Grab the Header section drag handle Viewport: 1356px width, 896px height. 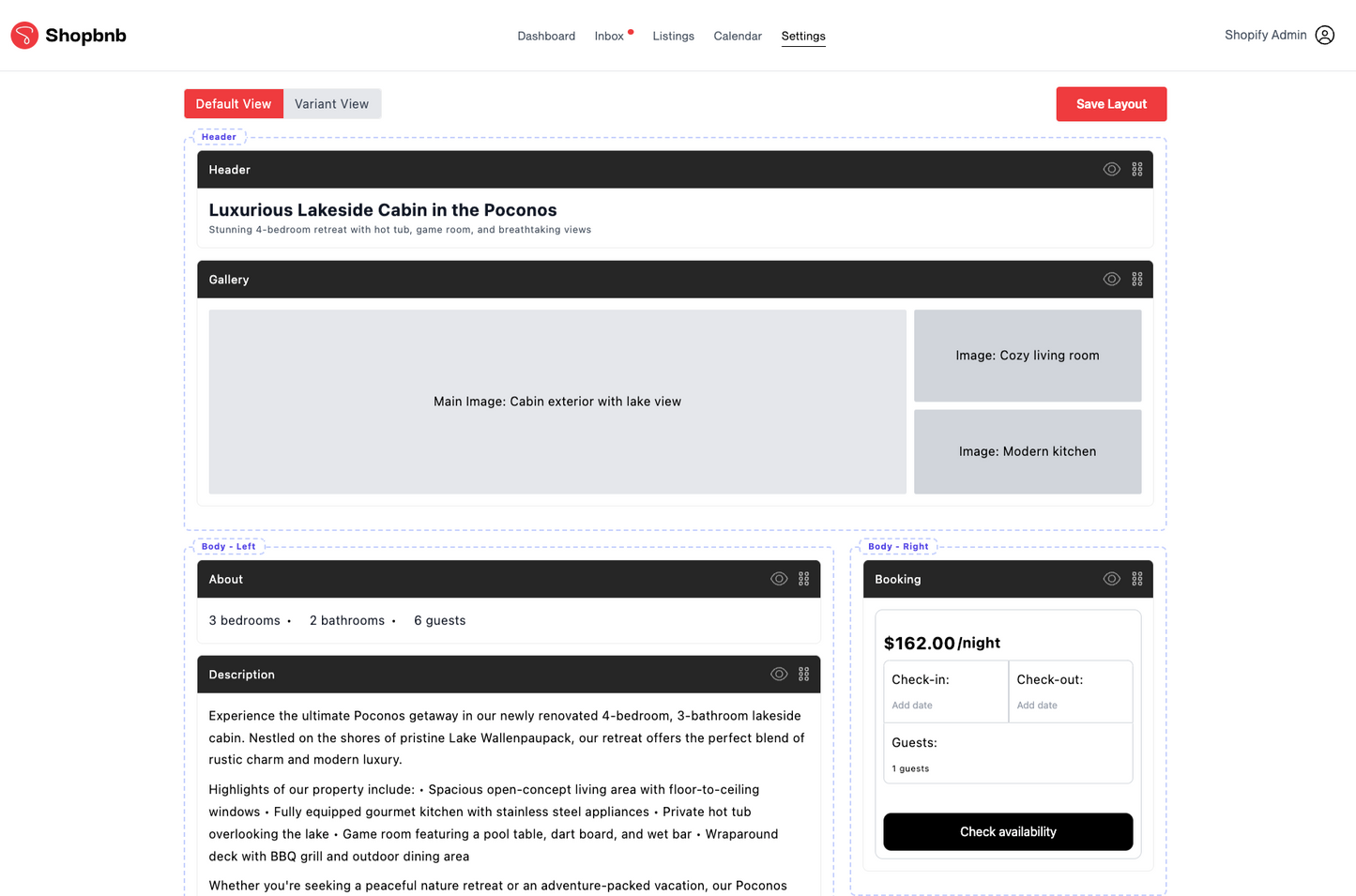point(1136,170)
